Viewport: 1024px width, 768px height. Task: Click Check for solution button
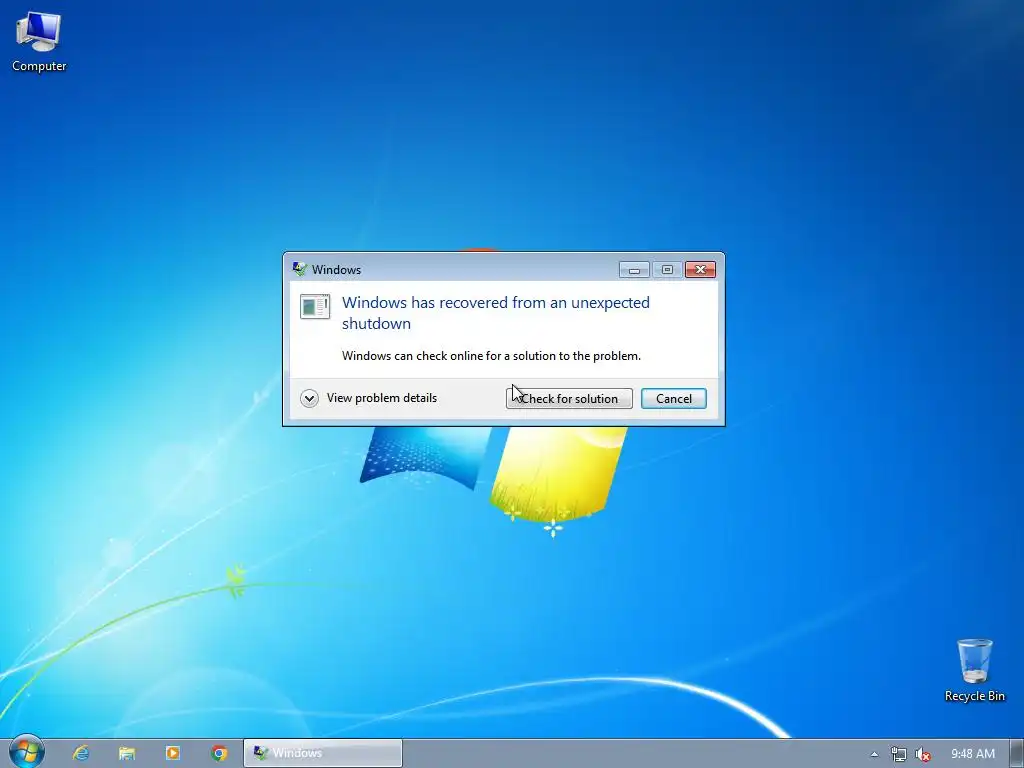tap(569, 398)
